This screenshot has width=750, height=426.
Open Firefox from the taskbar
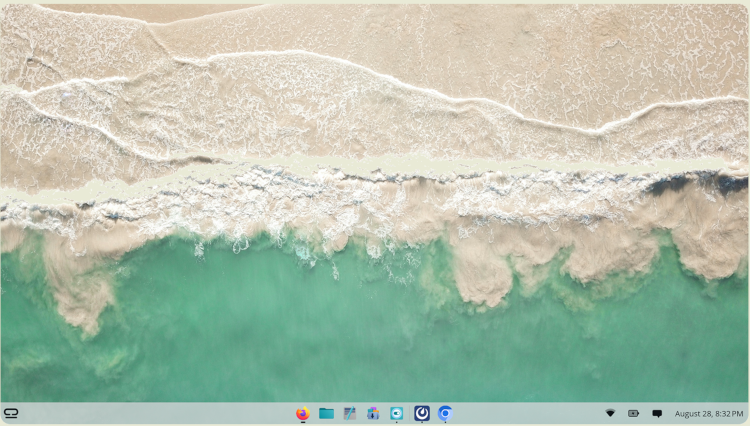point(303,413)
